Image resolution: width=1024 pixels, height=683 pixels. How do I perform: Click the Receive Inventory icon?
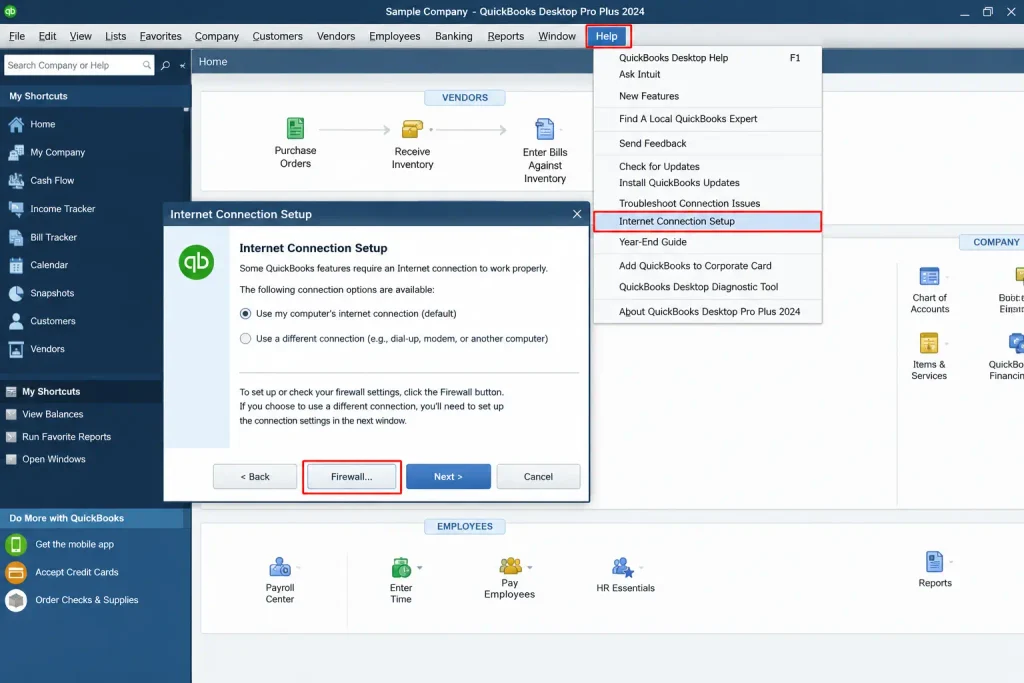tap(412, 129)
